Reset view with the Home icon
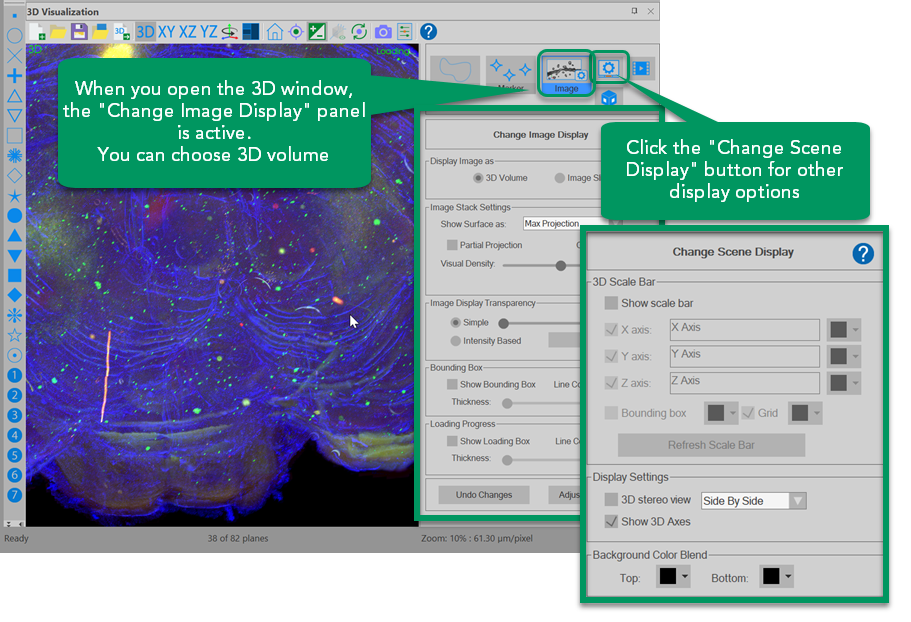This screenshot has width=911, height=622. 274,32
